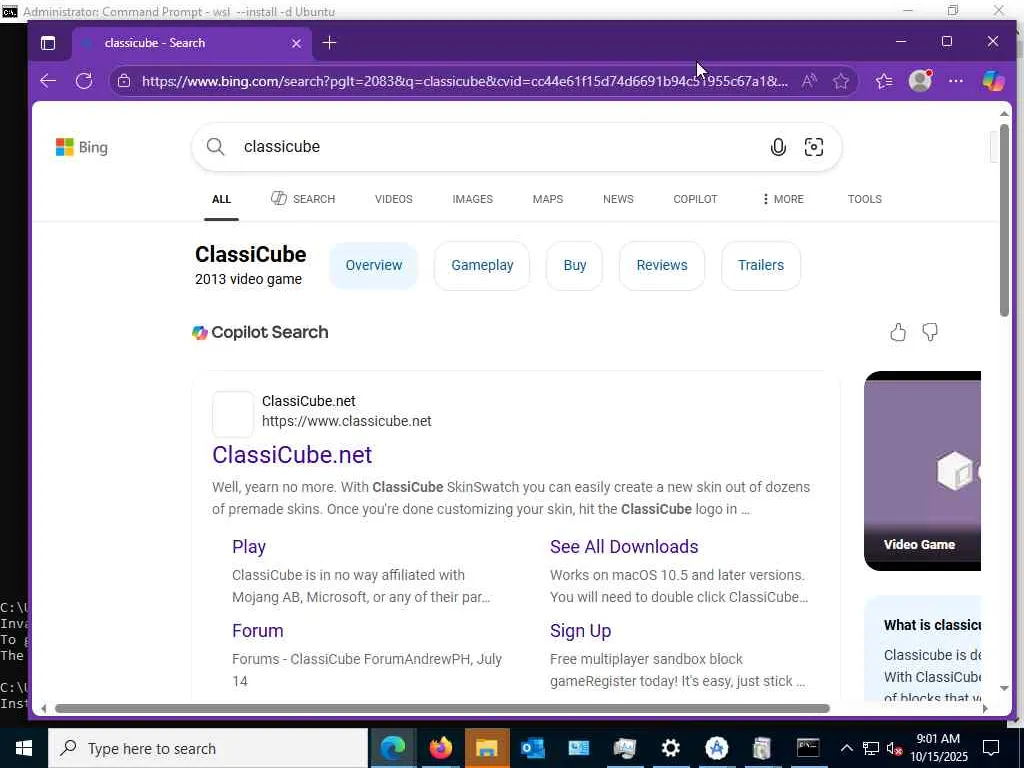Like the Copilot Search result thumbs up
The width and height of the screenshot is (1024, 768).
[898, 332]
